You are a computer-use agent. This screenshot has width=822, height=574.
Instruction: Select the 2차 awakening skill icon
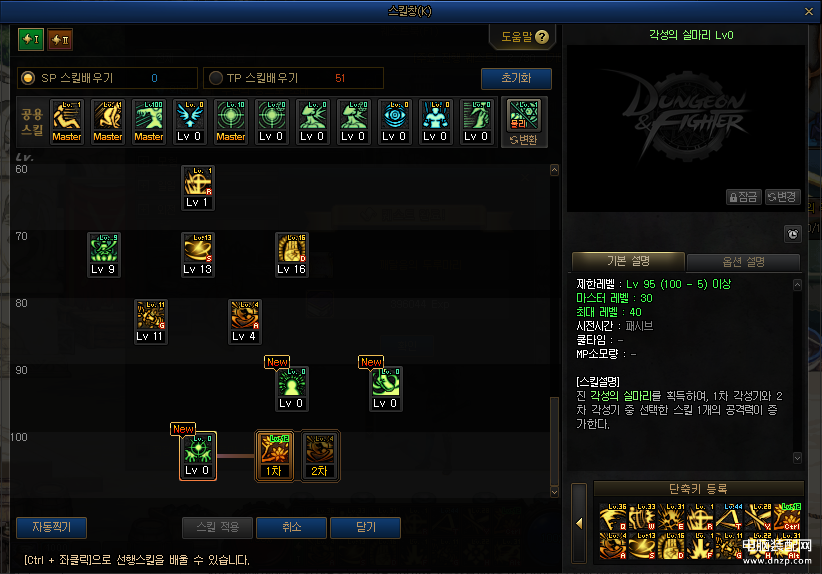click(320, 456)
